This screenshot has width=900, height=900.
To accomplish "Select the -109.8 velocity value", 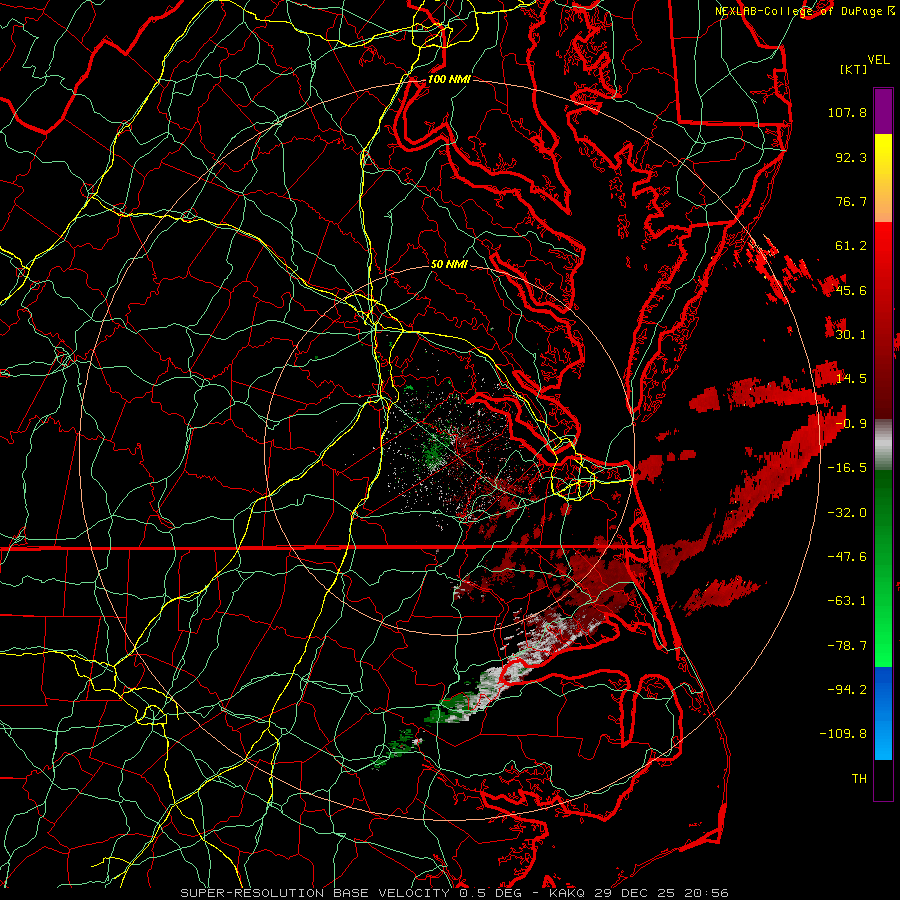I will 843,734.
